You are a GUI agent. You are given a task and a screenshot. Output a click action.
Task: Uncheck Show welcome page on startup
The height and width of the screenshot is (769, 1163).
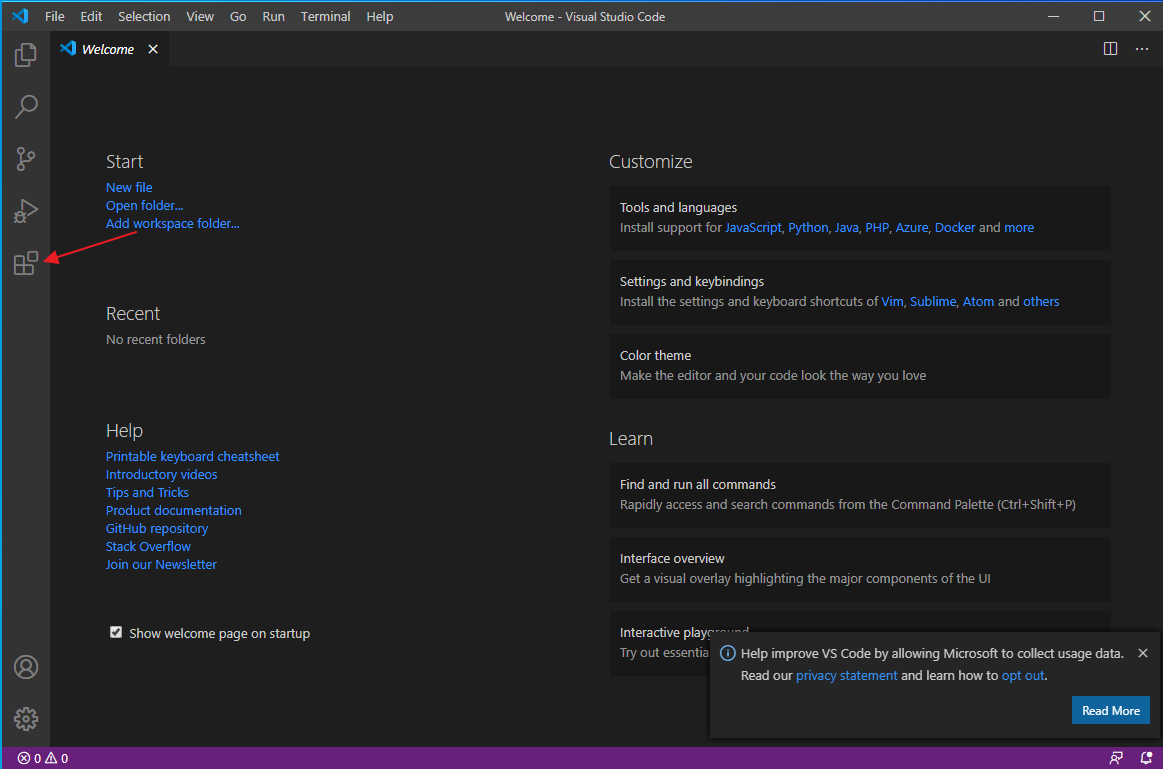click(x=116, y=633)
